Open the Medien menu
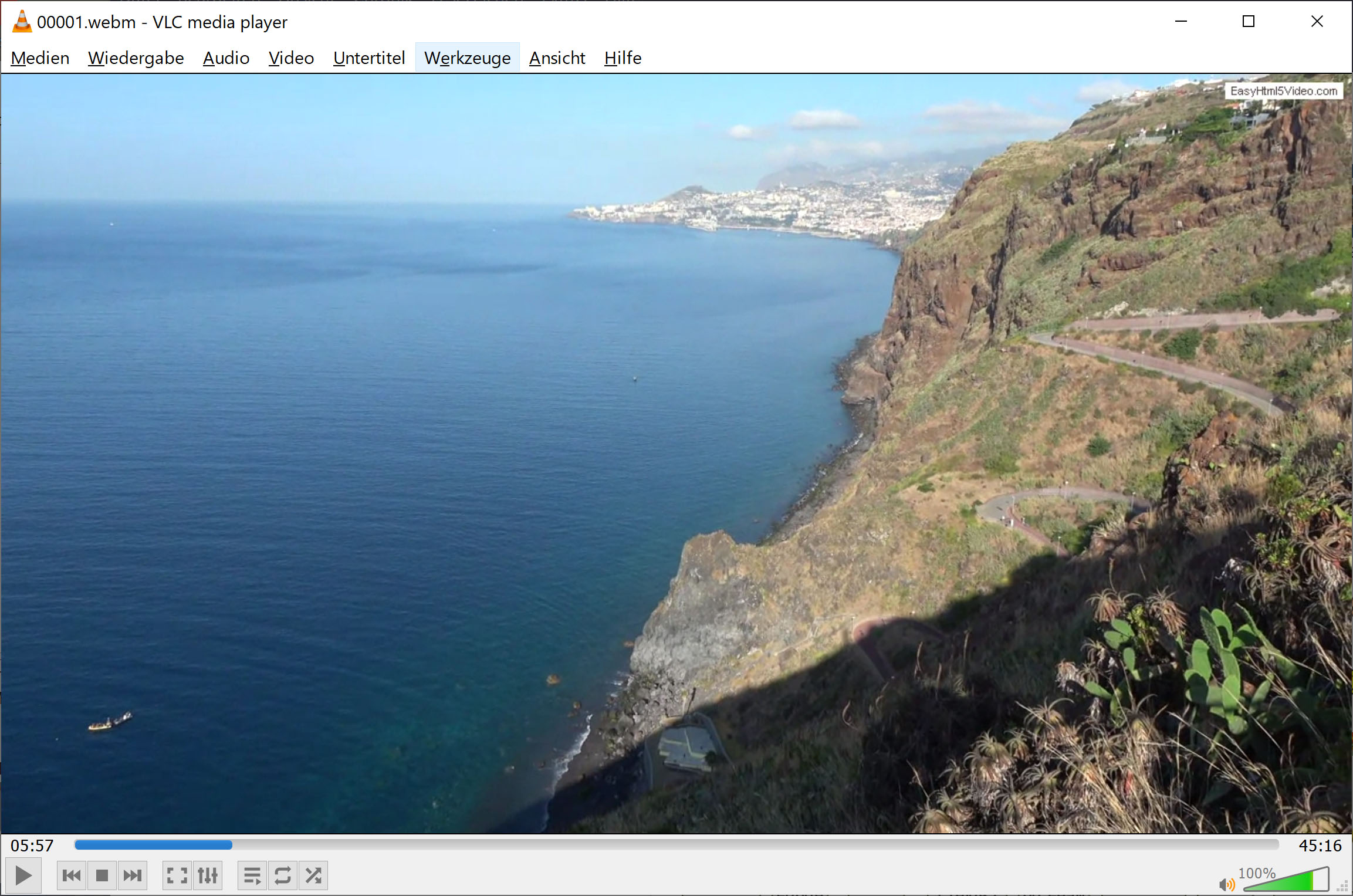Viewport: 1353px width, 896px height. pos(40,58)
